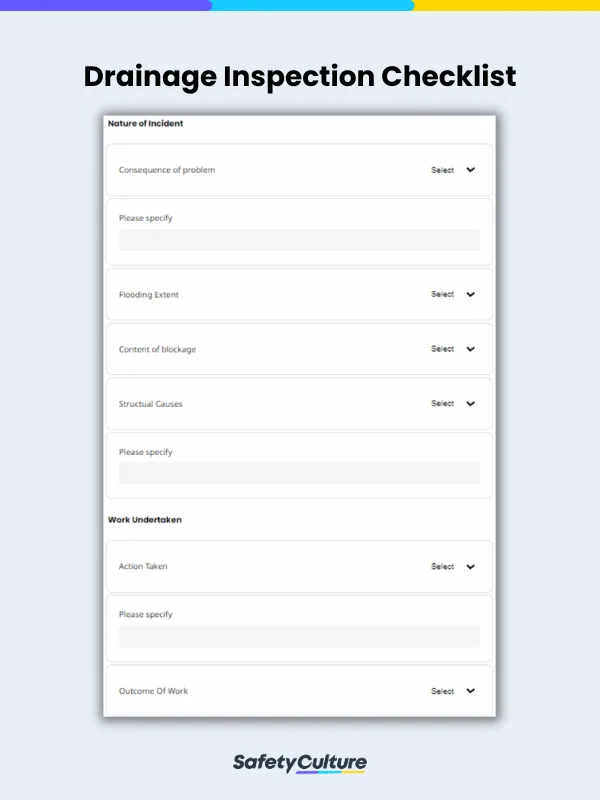Focus the Please specify field under Consequence
Screen dimensions: 600x800
[x=299, y=240]
